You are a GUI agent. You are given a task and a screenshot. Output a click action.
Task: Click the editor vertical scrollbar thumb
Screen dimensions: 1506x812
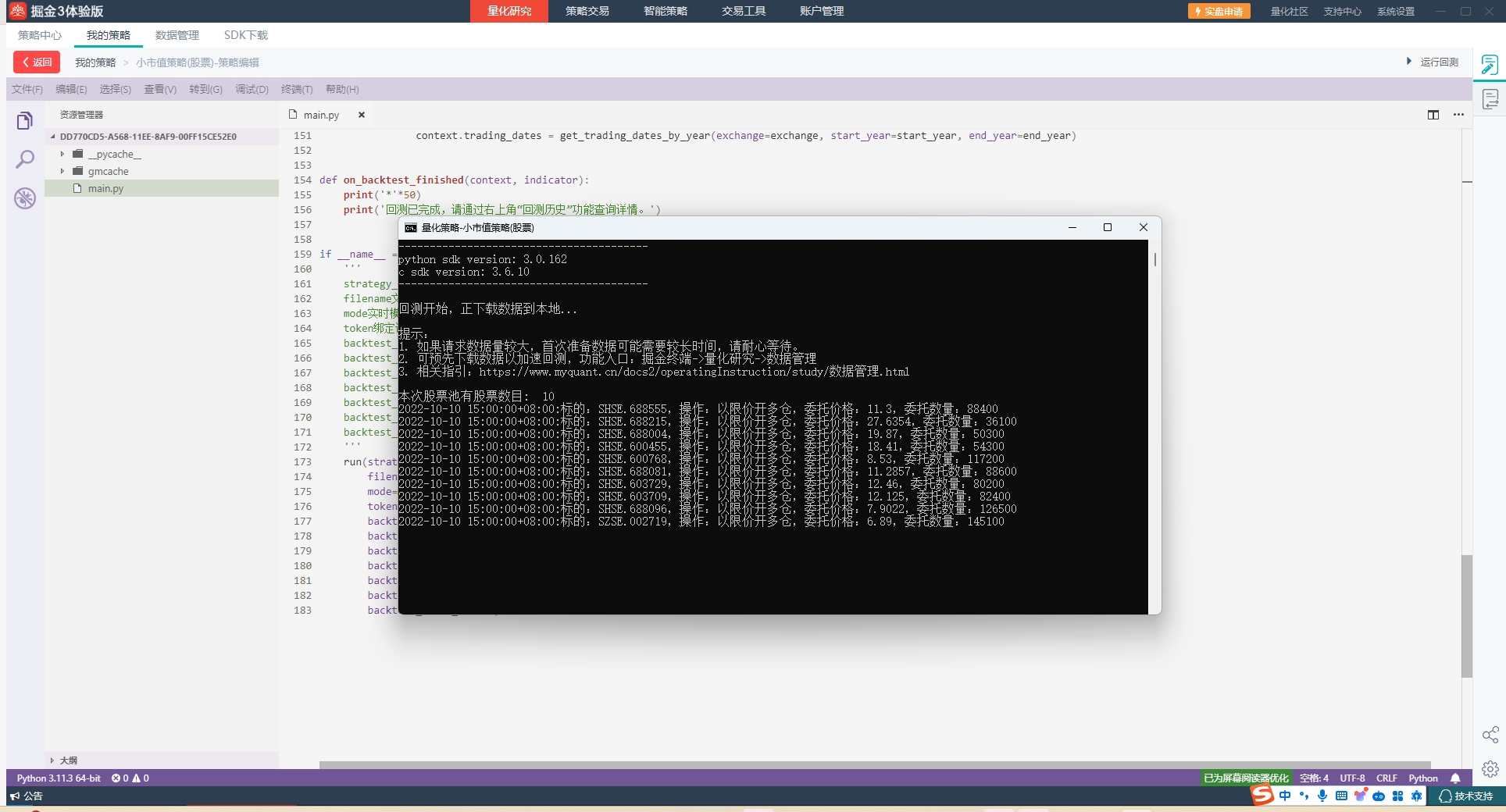(x=1467, y=617)
